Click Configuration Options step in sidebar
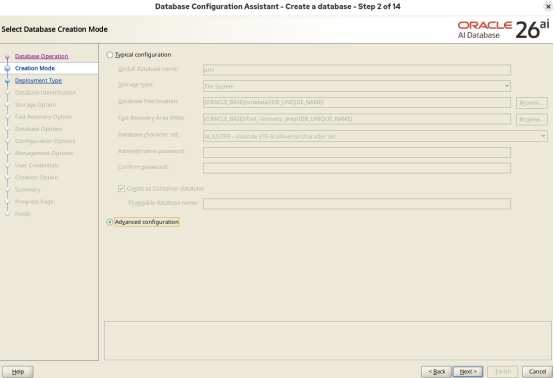 [x=45, y=141]
